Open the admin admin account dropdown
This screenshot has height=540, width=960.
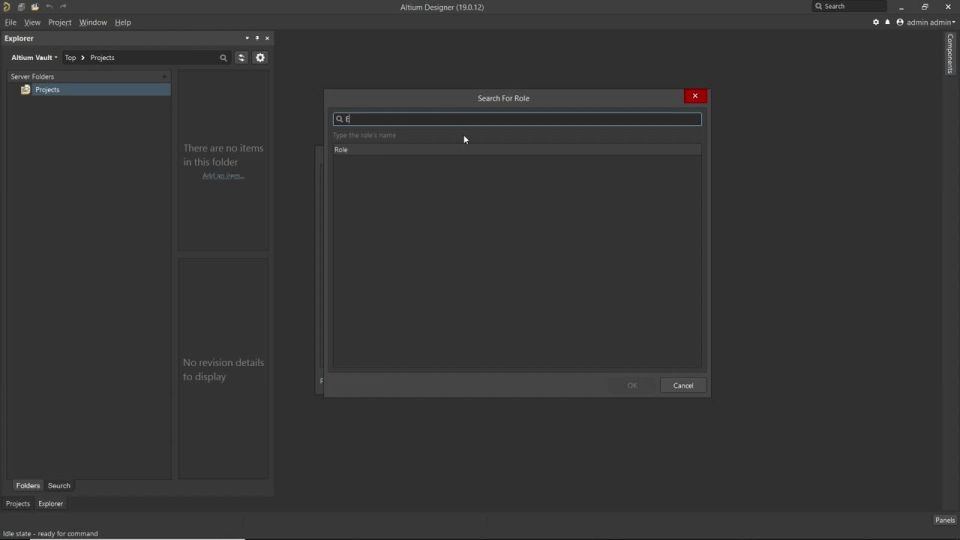(x=930, y=23)
